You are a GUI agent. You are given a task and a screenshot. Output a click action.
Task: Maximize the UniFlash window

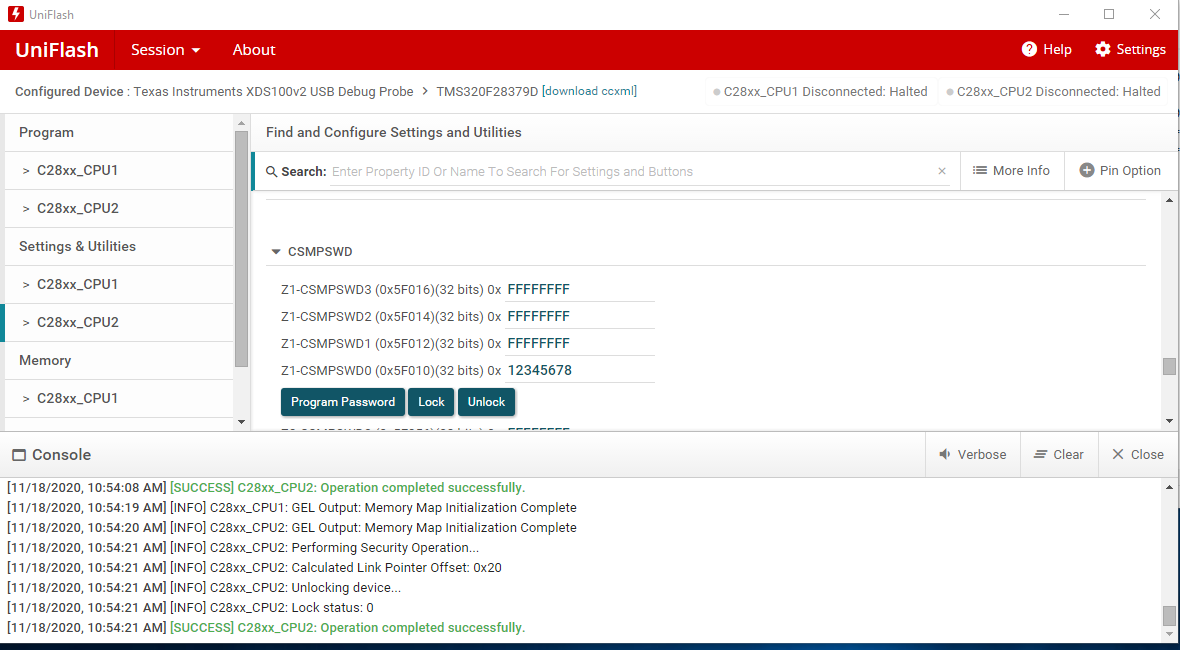point(1109,14)
